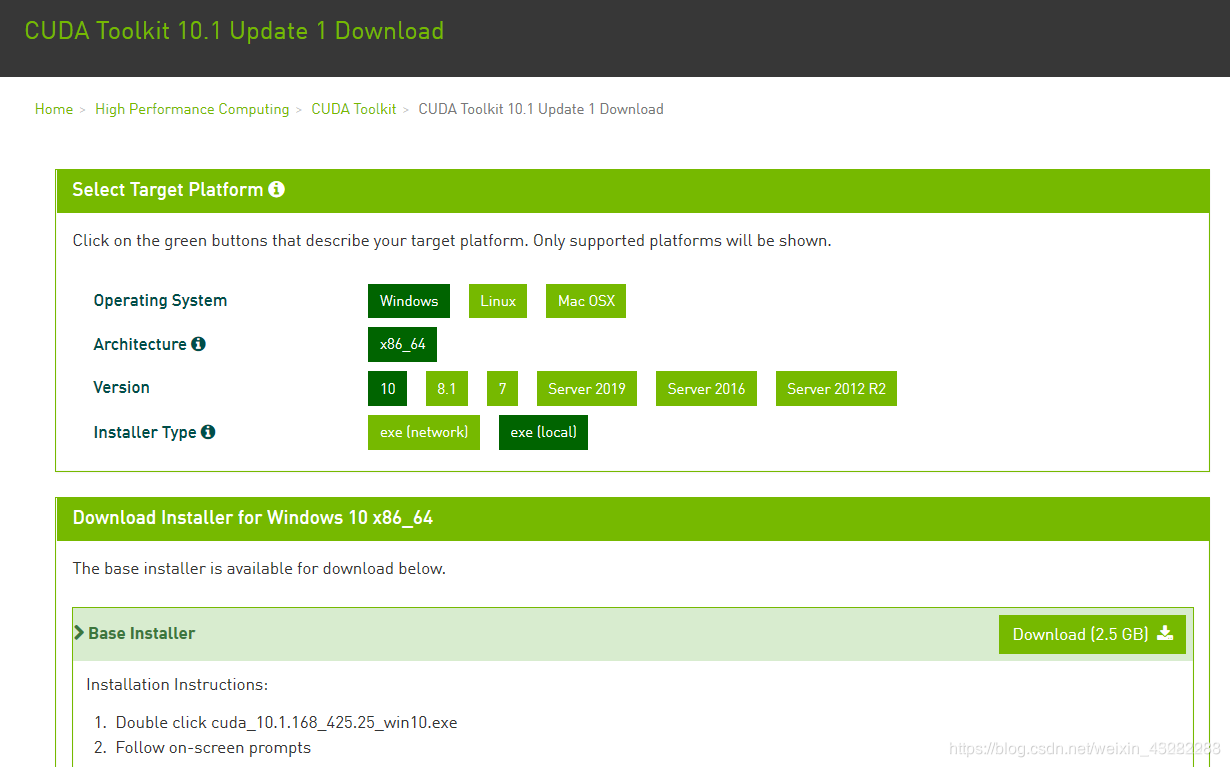Click Download (2.5 GB) button
Viewport: 1230px width, 767px height.
click(x=1092, y=634)
